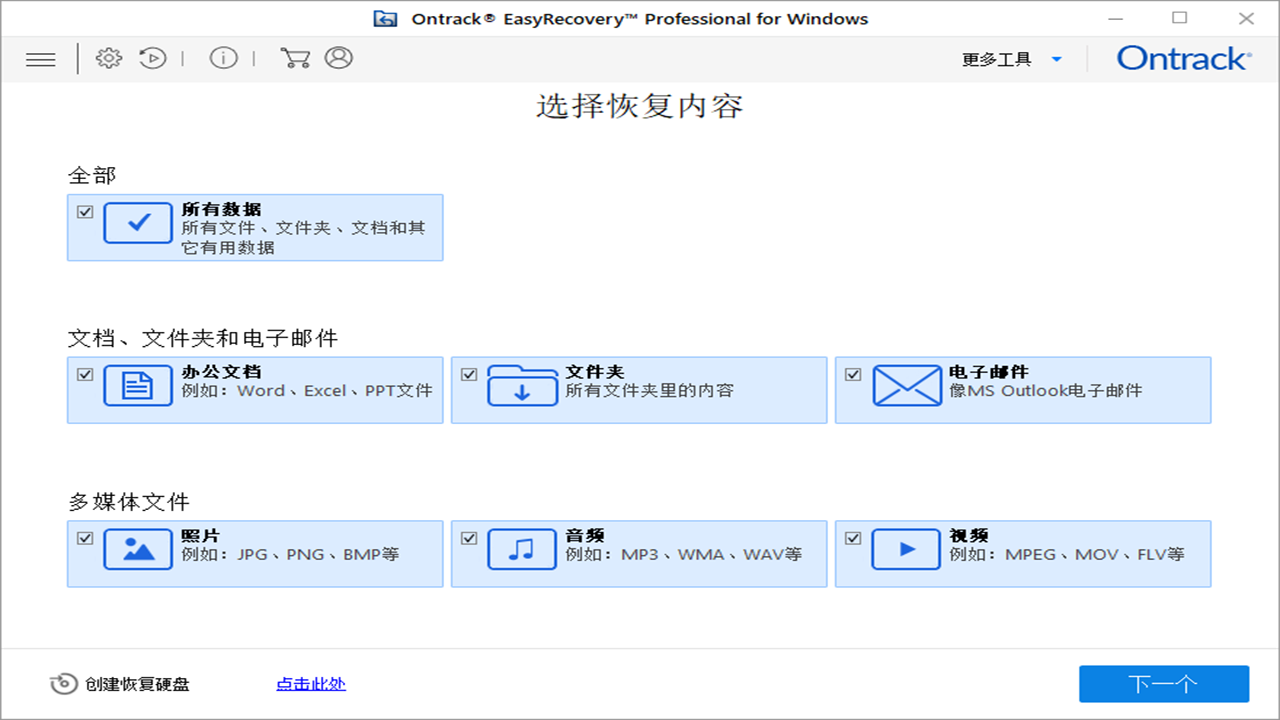Select the 照片 recovery tile
The height and width of the screenshot is (720, 1280).
pos(255,554)
